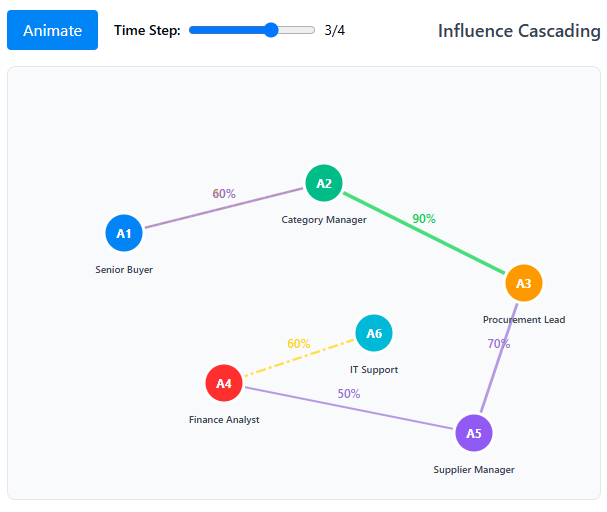
Task: Select the orange A3 node
Action: click(524, 283)
